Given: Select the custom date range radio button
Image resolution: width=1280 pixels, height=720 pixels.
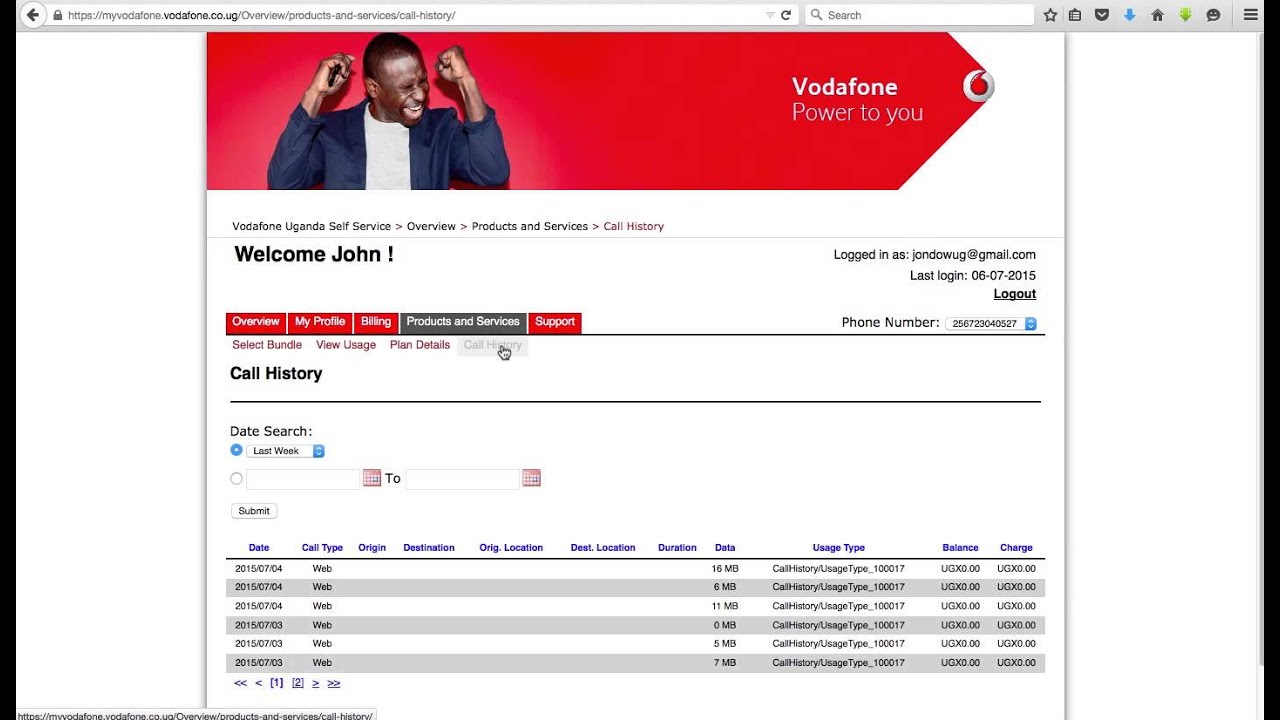Looking at the screenshot, I should click(x=236, y=478).
